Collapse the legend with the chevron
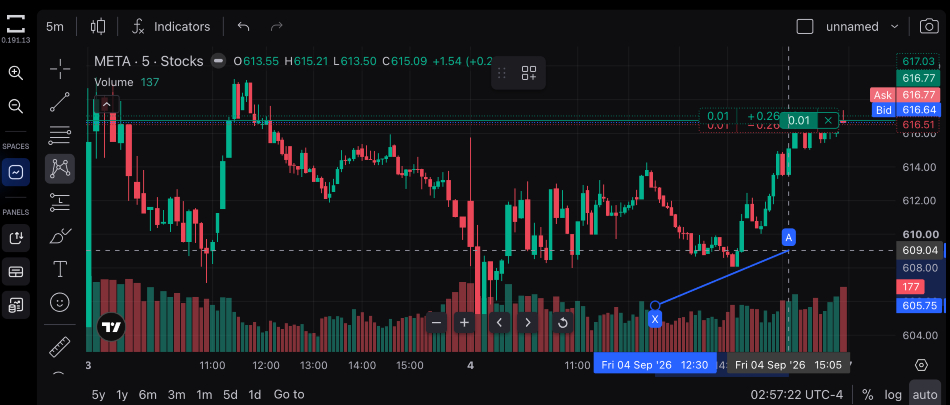Image resolution: width=950 pixels, height=405 pixels. pyautogui.click(x=107, y=104)
